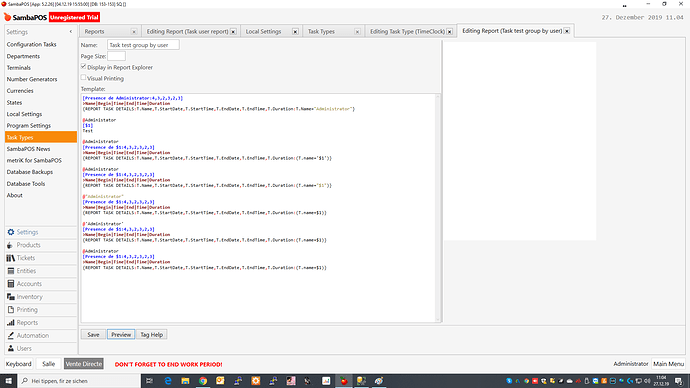Open Accounts calculator icon section

[11, 284]
